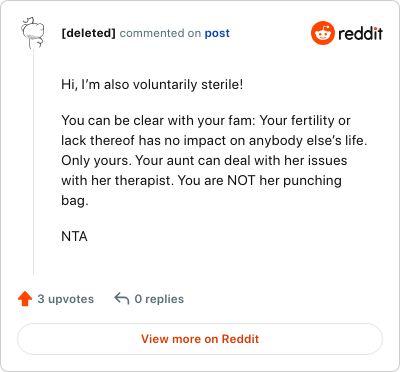Click the "3 upvotes" count label
Screen dimensions: 400x372
click(x=66, y=299)
